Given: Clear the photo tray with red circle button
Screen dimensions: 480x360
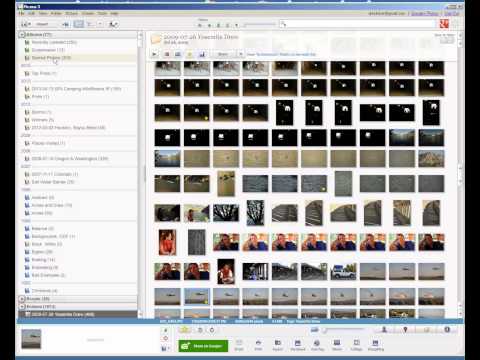Looking at the screenshot, I should pos(166,339).
